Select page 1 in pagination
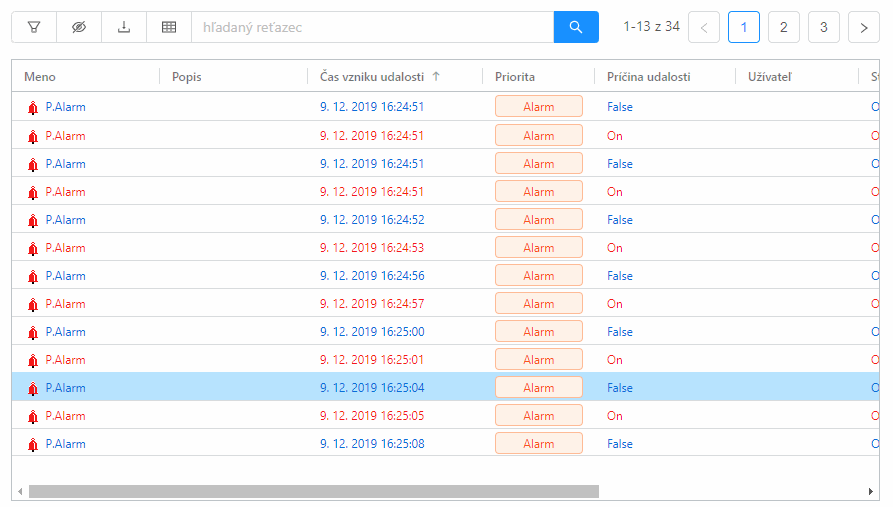Viewport: 893px width, 507px height. (744, 27)
